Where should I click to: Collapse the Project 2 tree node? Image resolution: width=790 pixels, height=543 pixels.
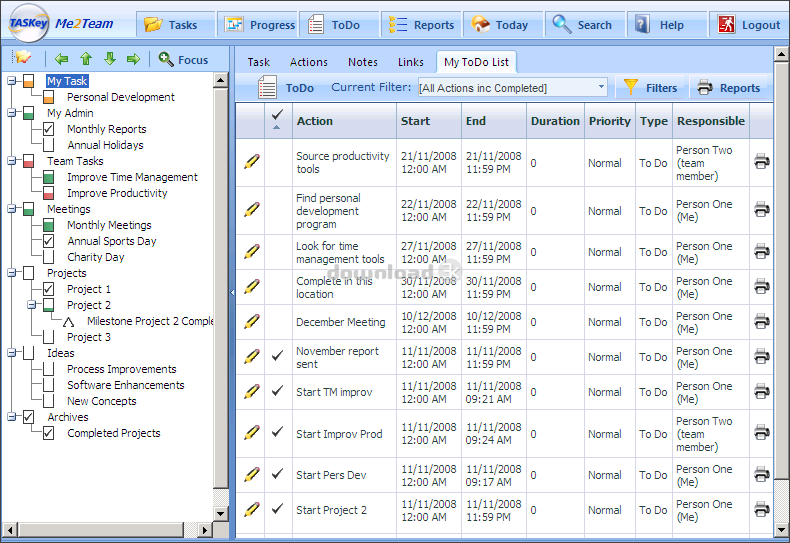(32, 305)
